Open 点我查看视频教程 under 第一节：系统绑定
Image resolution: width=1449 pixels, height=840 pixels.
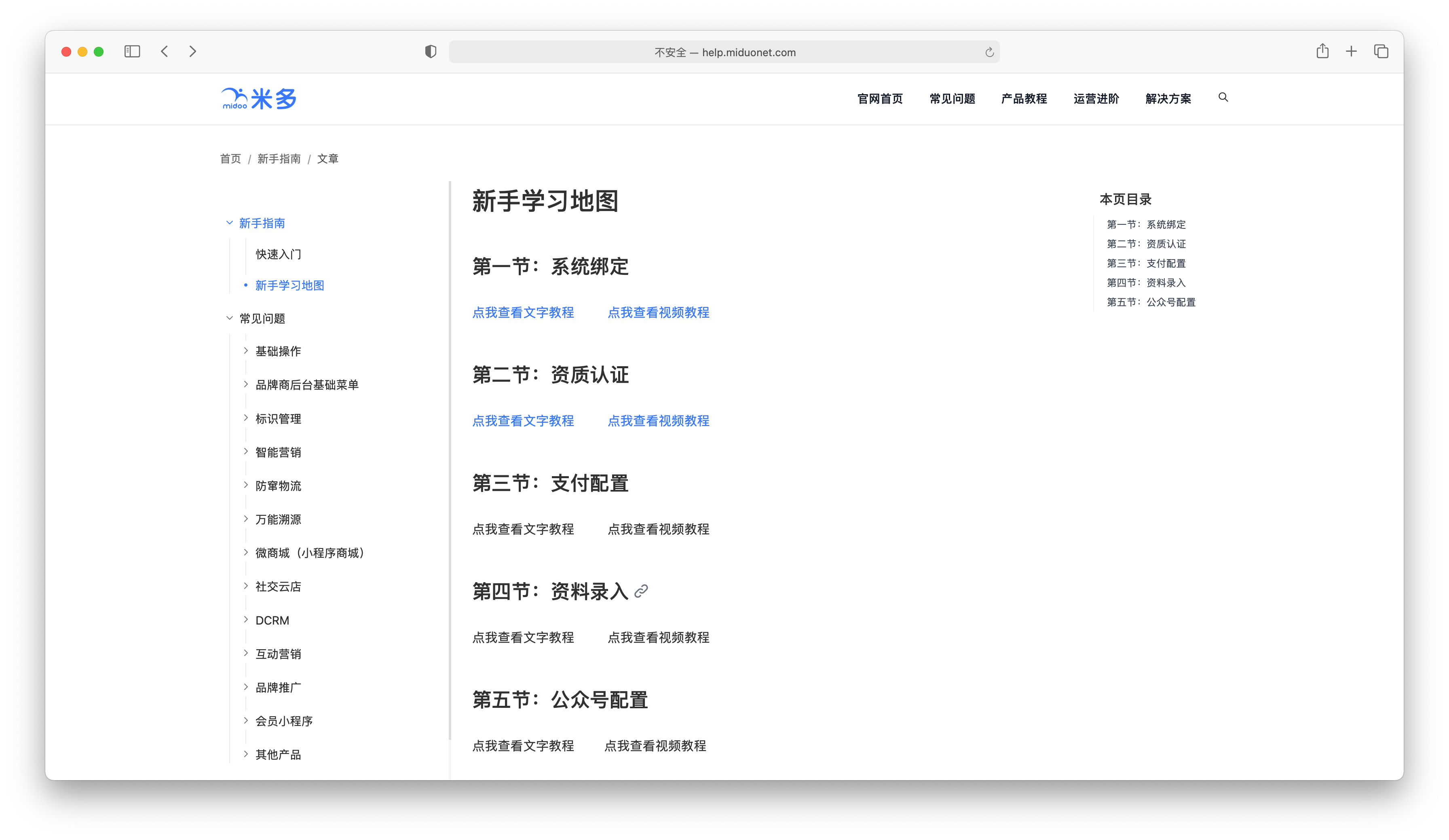[x=658, y=312]
